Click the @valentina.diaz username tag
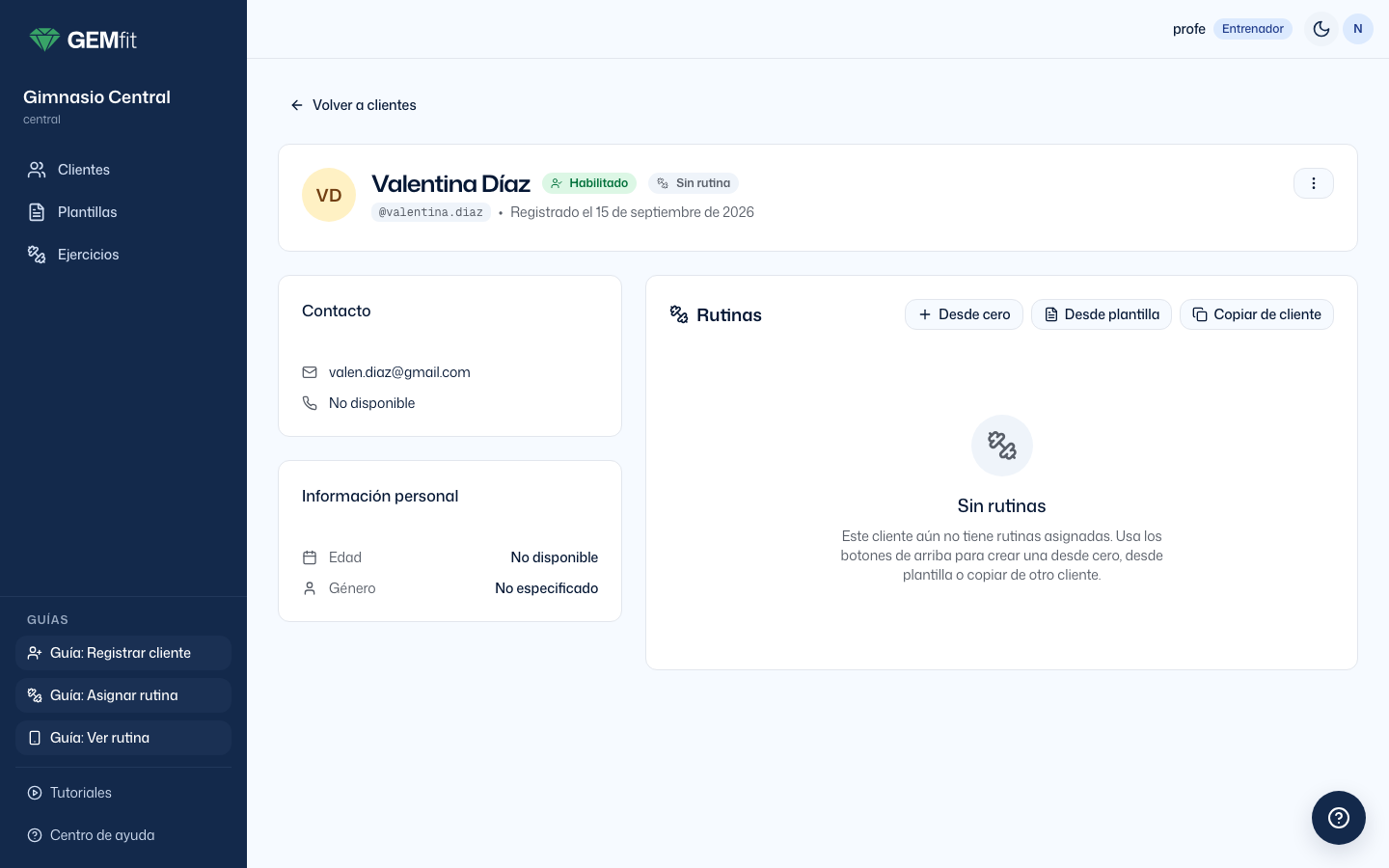Viewport: 1389px width, 868px height. coord(431,212)
